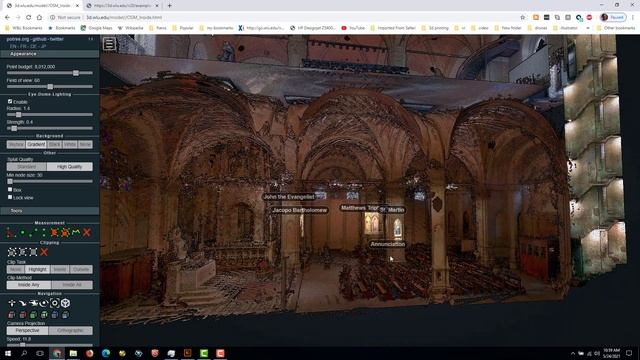Switch to the first browser tab
Image resolution: width=640 pixels, height=360 pixels.
pyautogui.click(x=42, y=6)
